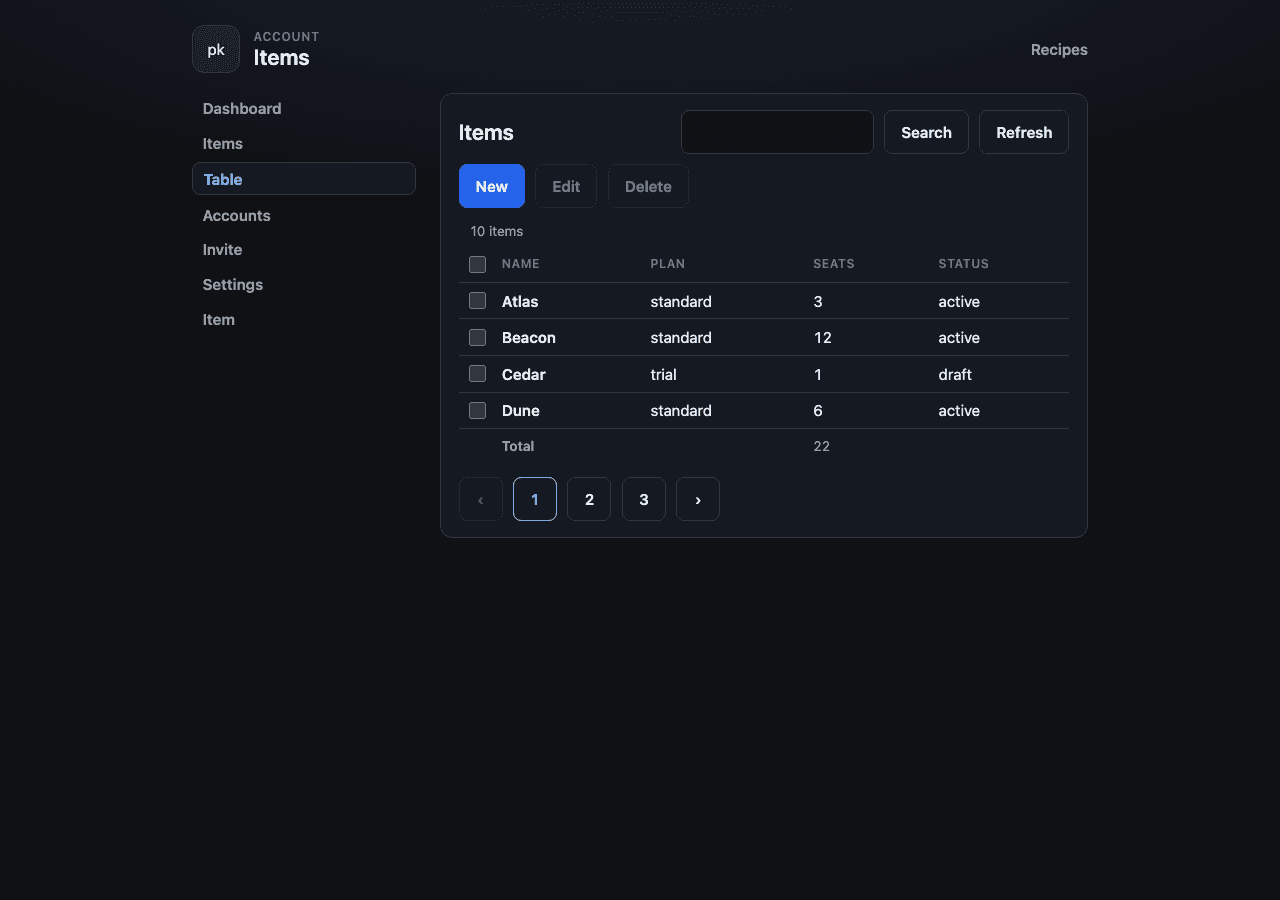
Task: Create a New item
Action: click(492, 186)
